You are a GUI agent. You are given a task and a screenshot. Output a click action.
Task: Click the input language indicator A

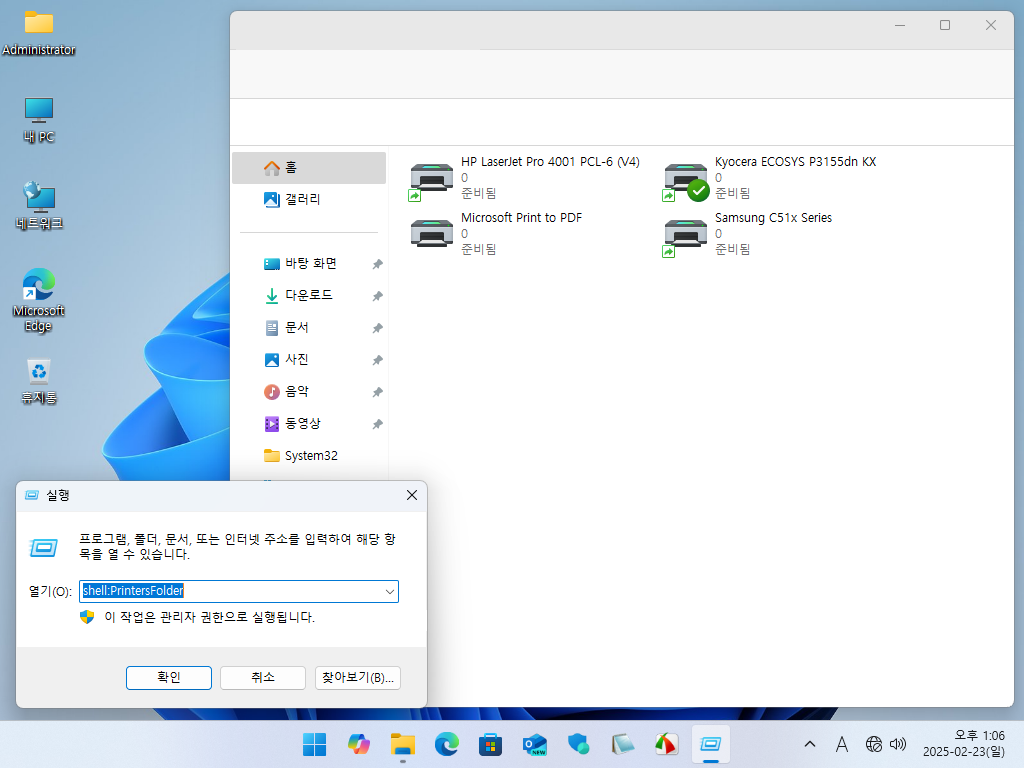click(x=842, y=744)
